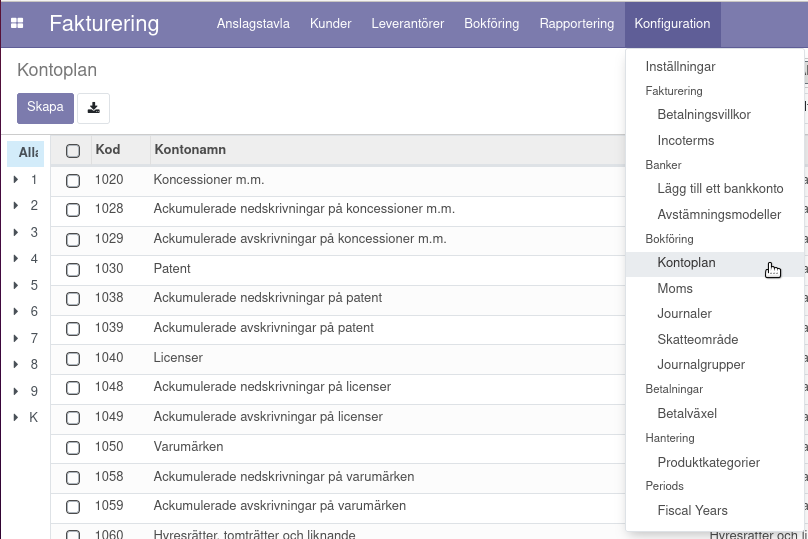Expand account group 3 arrow
This screenshot has width=808, height=539.
16,232
